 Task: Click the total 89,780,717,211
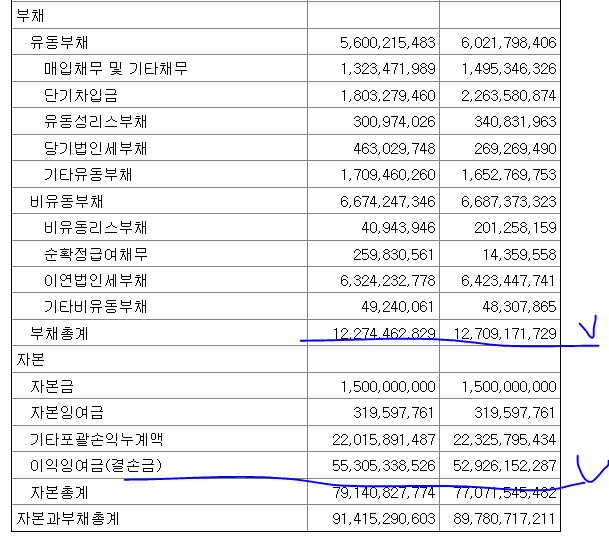click(504, 518)
